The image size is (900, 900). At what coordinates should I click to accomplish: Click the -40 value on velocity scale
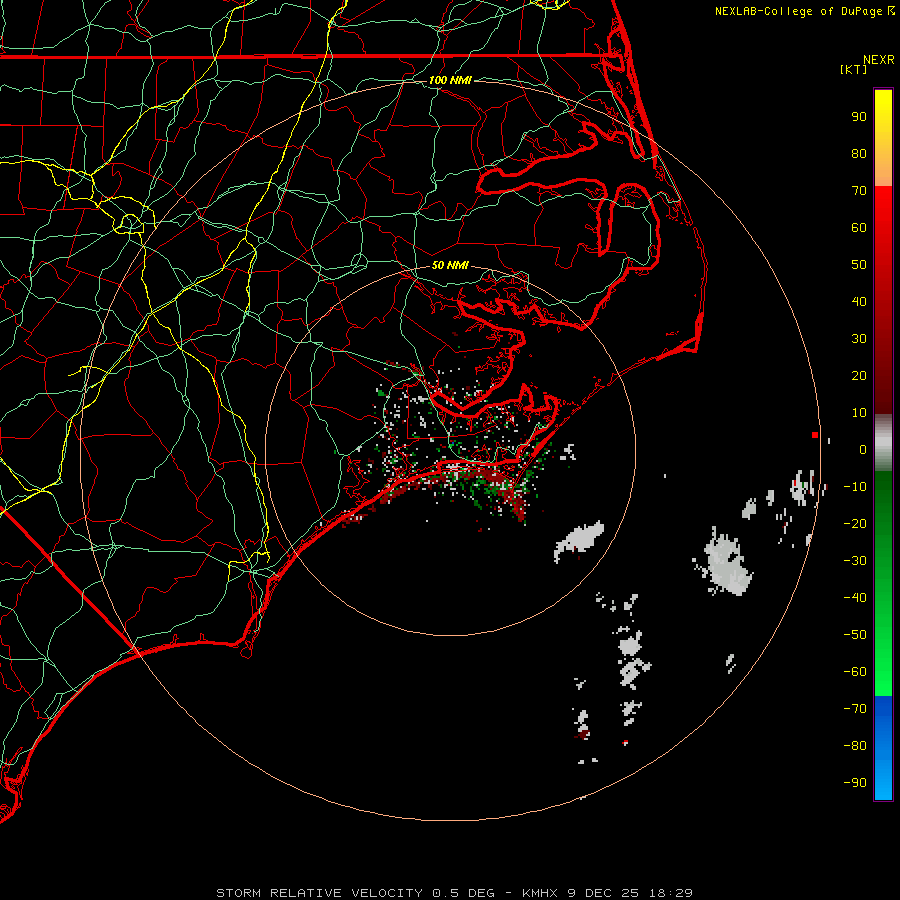855,598
